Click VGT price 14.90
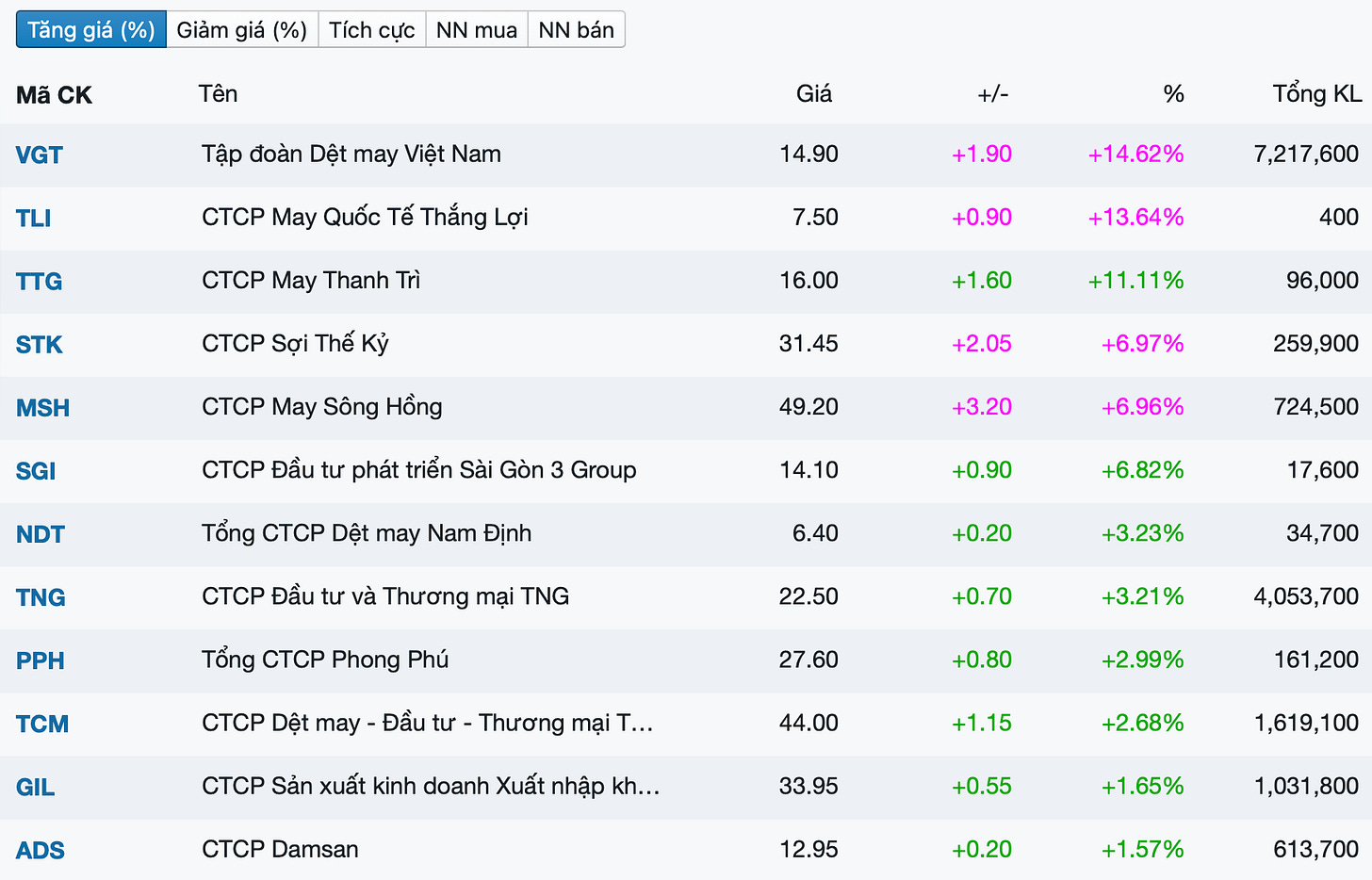The height and width of the screenshot is (880, 1372). click(x=808, y=154)
